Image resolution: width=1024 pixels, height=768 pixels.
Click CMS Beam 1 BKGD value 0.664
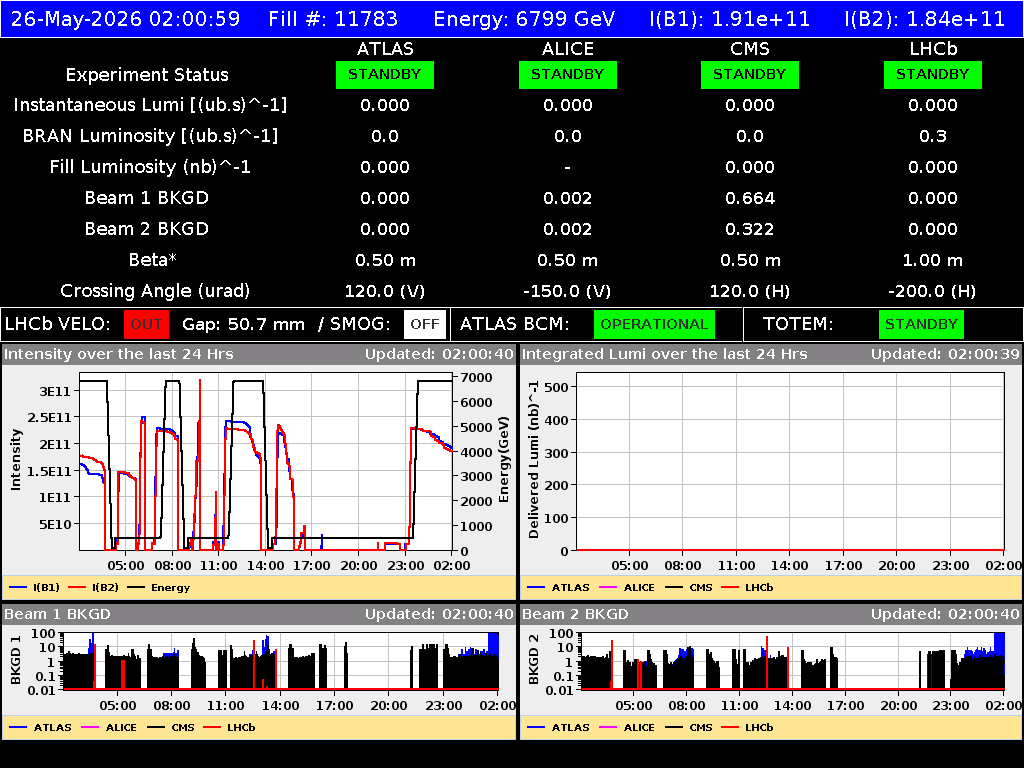coord(750,198)
